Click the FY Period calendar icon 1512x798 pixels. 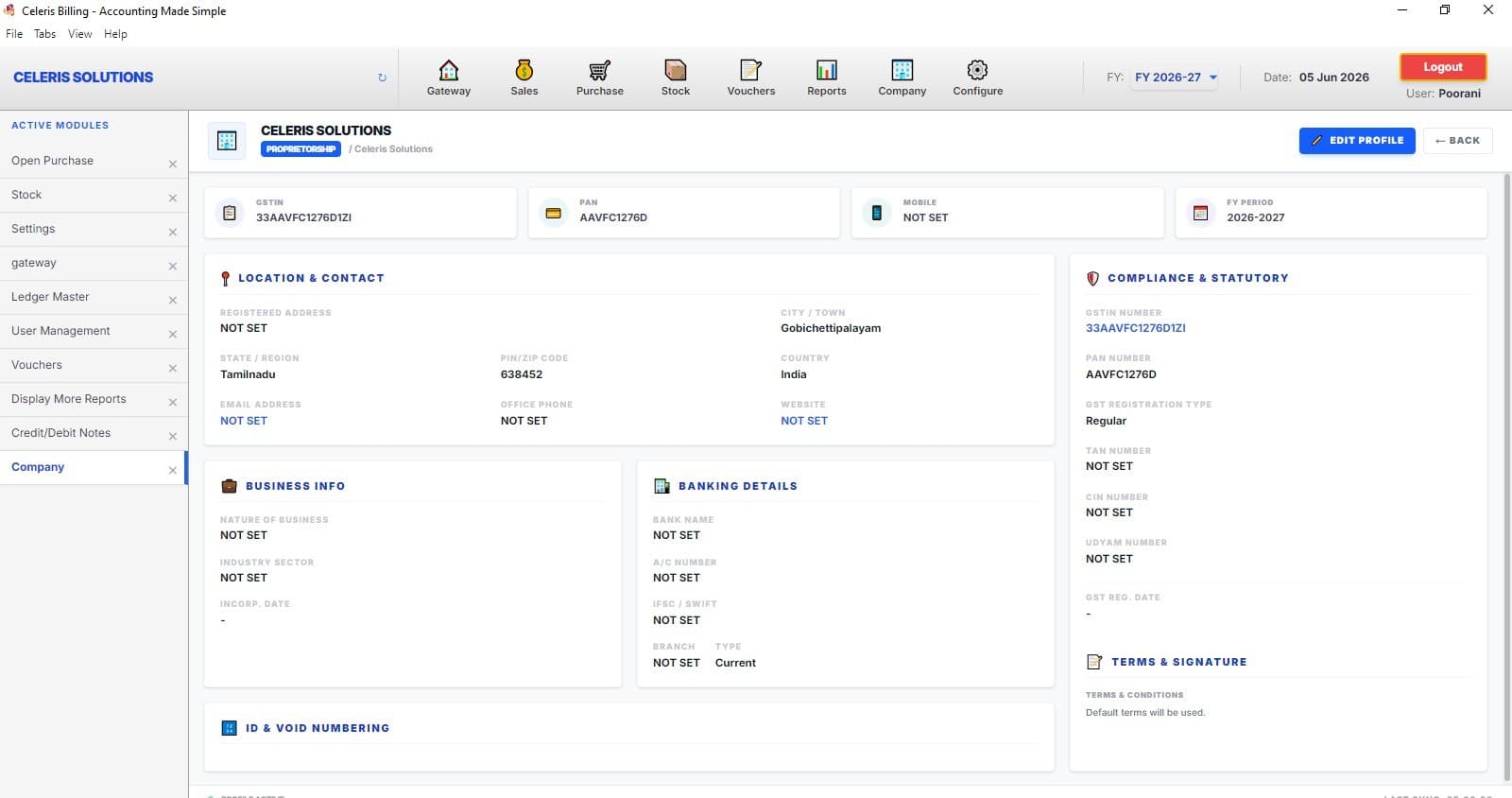click(1201, 213)
